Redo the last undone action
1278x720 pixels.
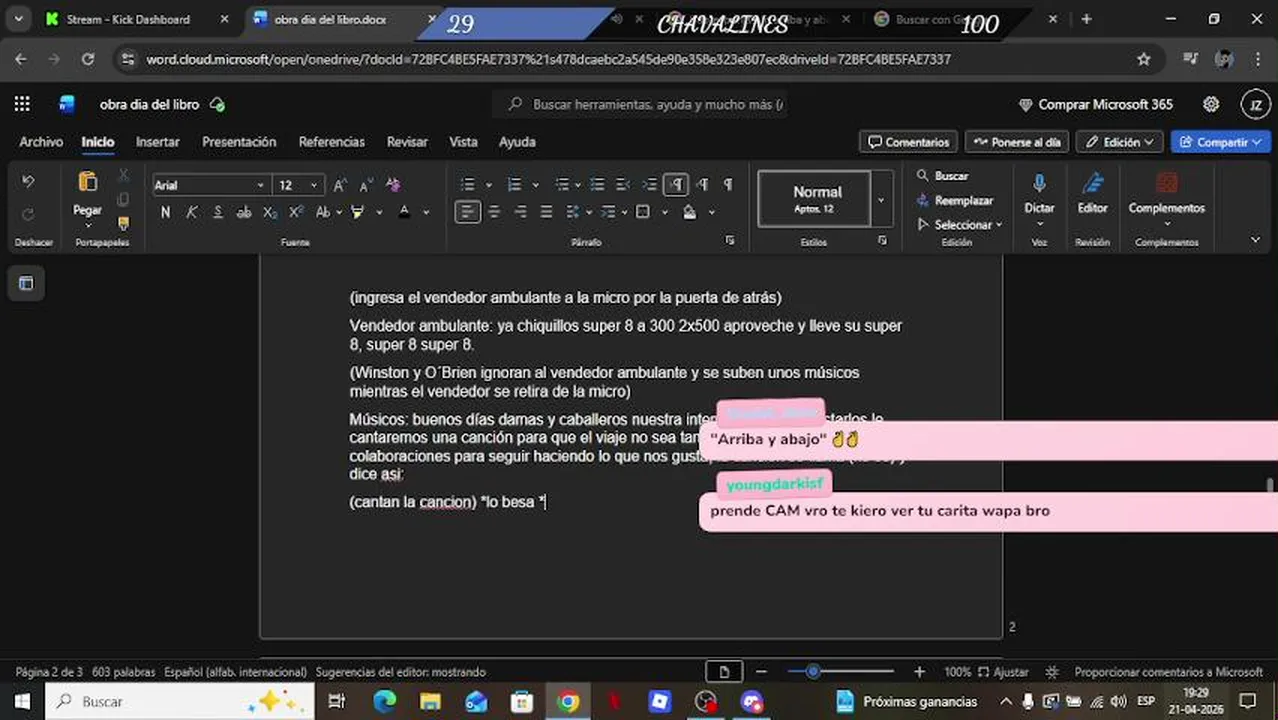tap(28, 214)
